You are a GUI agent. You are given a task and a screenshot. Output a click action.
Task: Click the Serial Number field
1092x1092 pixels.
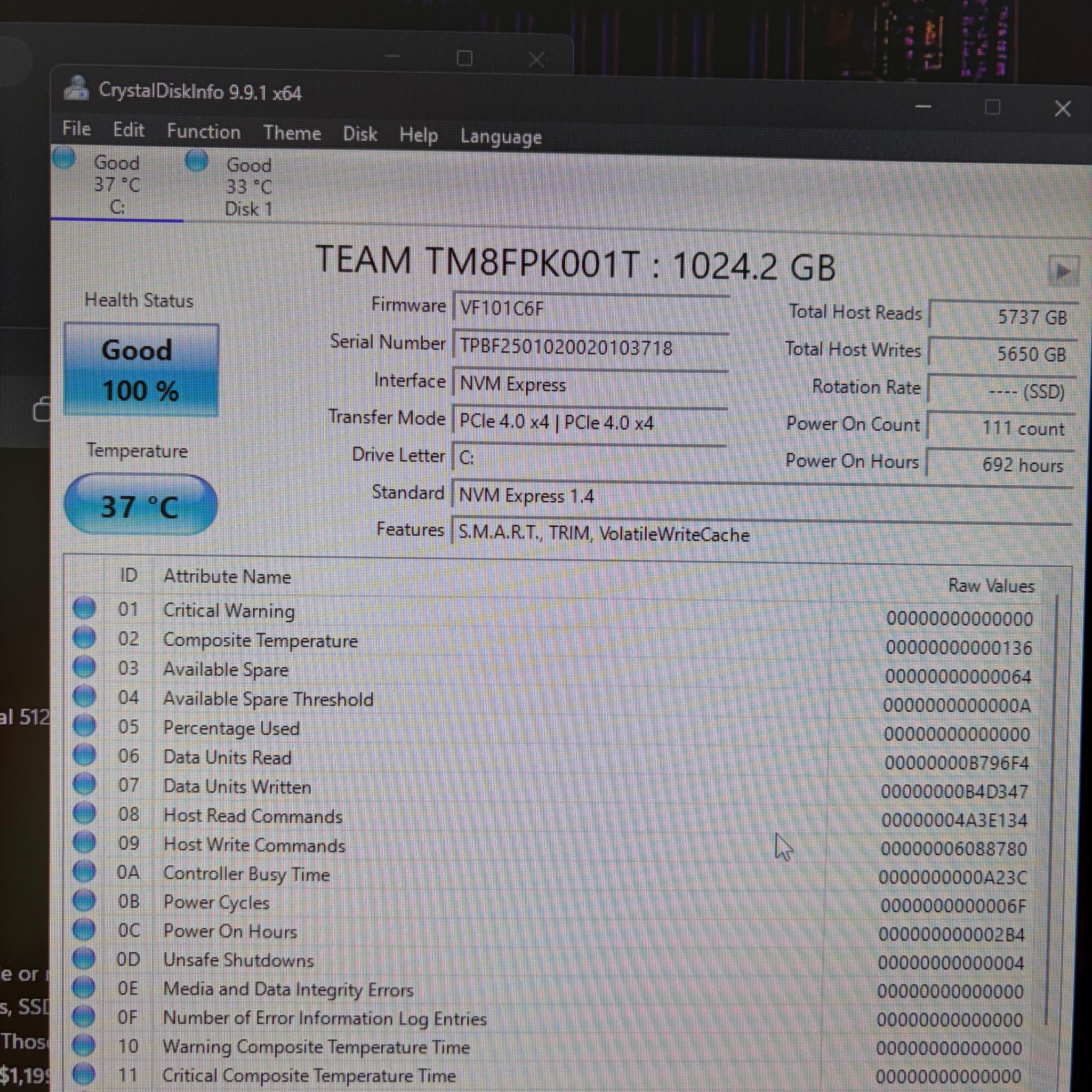[x=591, y=347]
